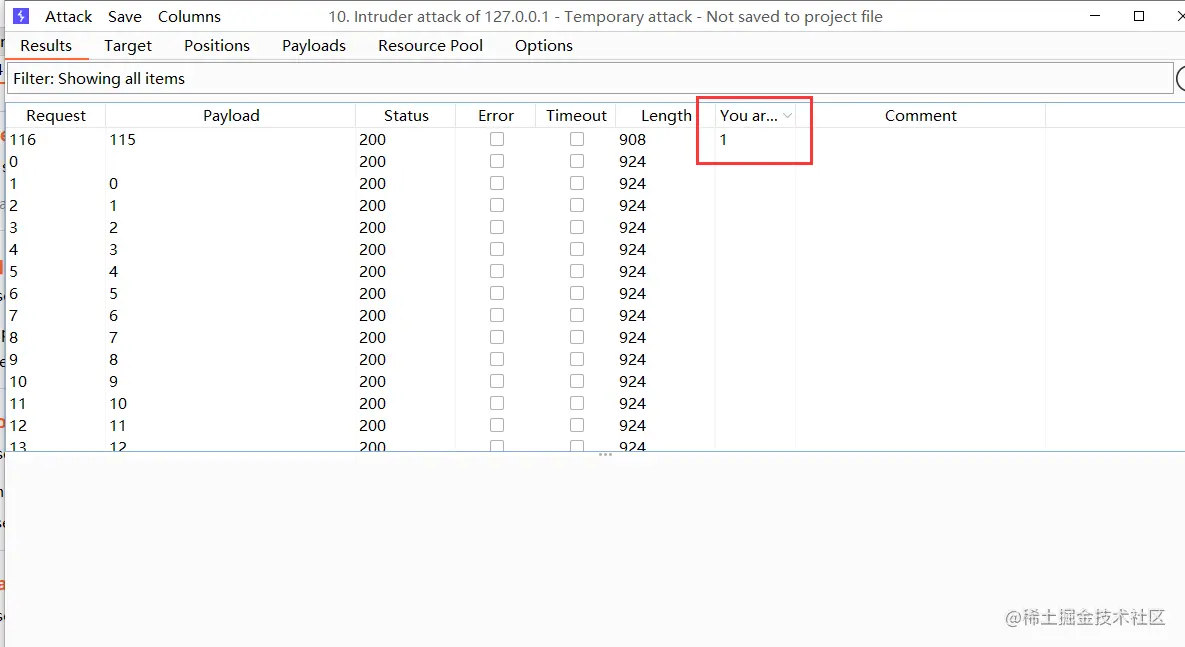Switch to the Results tab
This screenshot has width=1185, height=647.
pyautogui.click(x=46, y=45)
